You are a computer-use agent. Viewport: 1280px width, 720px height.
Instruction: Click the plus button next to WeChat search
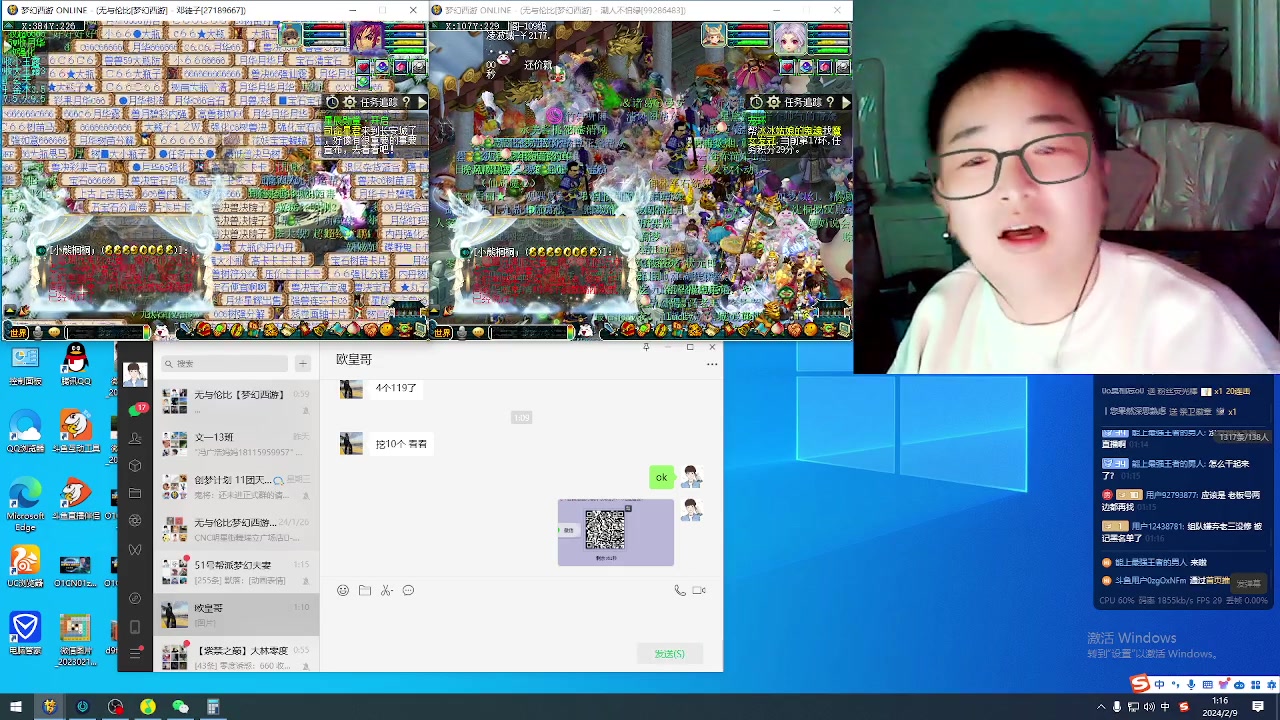click(303, 364)
